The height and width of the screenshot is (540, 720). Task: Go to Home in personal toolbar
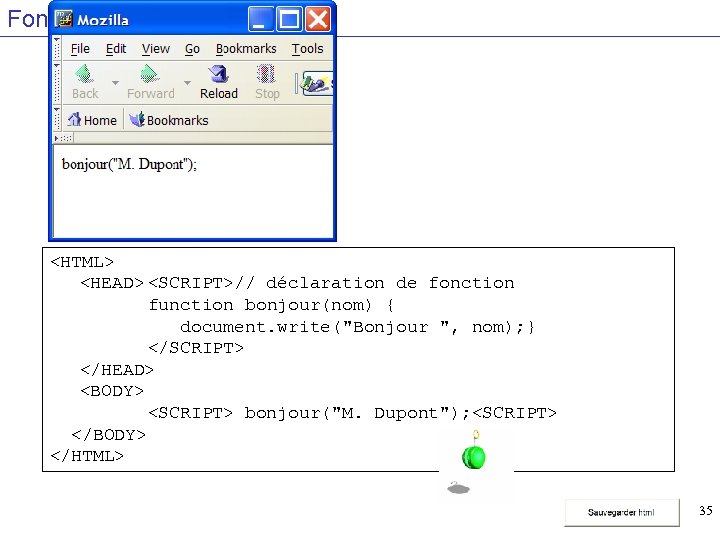coord(92,120)
